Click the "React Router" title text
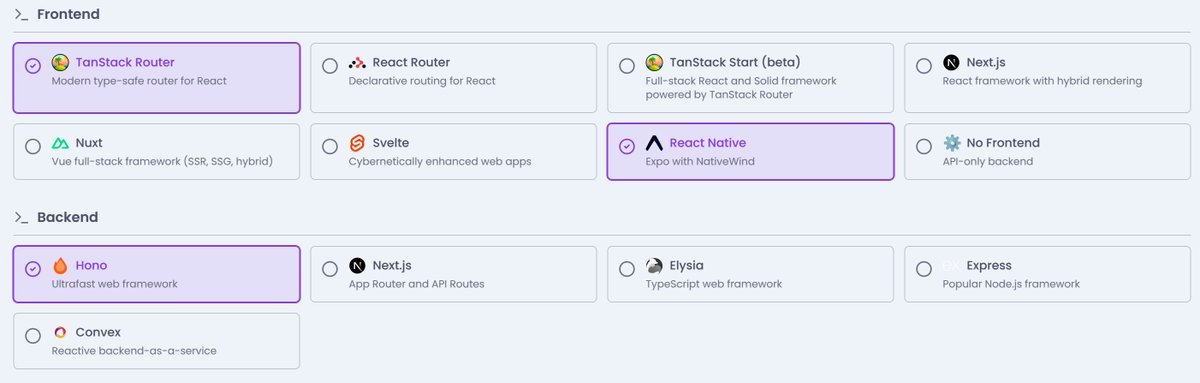The width and height of the screenshot is (1200, 383). click(x=411, y=62)
